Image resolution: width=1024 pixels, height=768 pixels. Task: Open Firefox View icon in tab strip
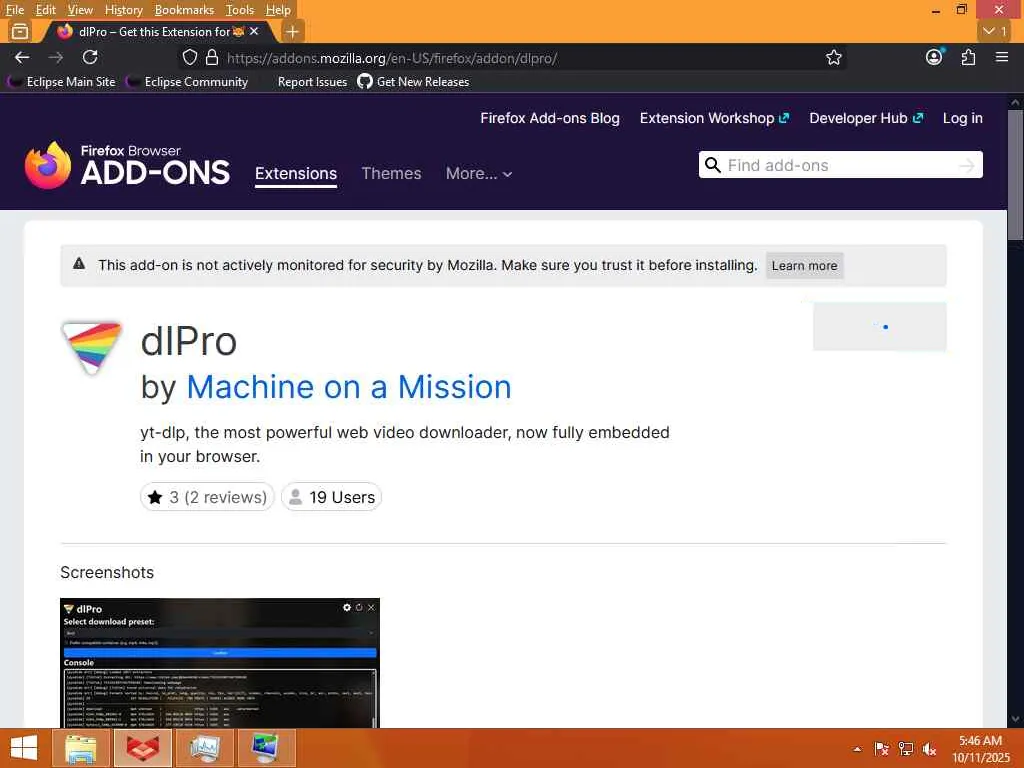click(20, 31)
